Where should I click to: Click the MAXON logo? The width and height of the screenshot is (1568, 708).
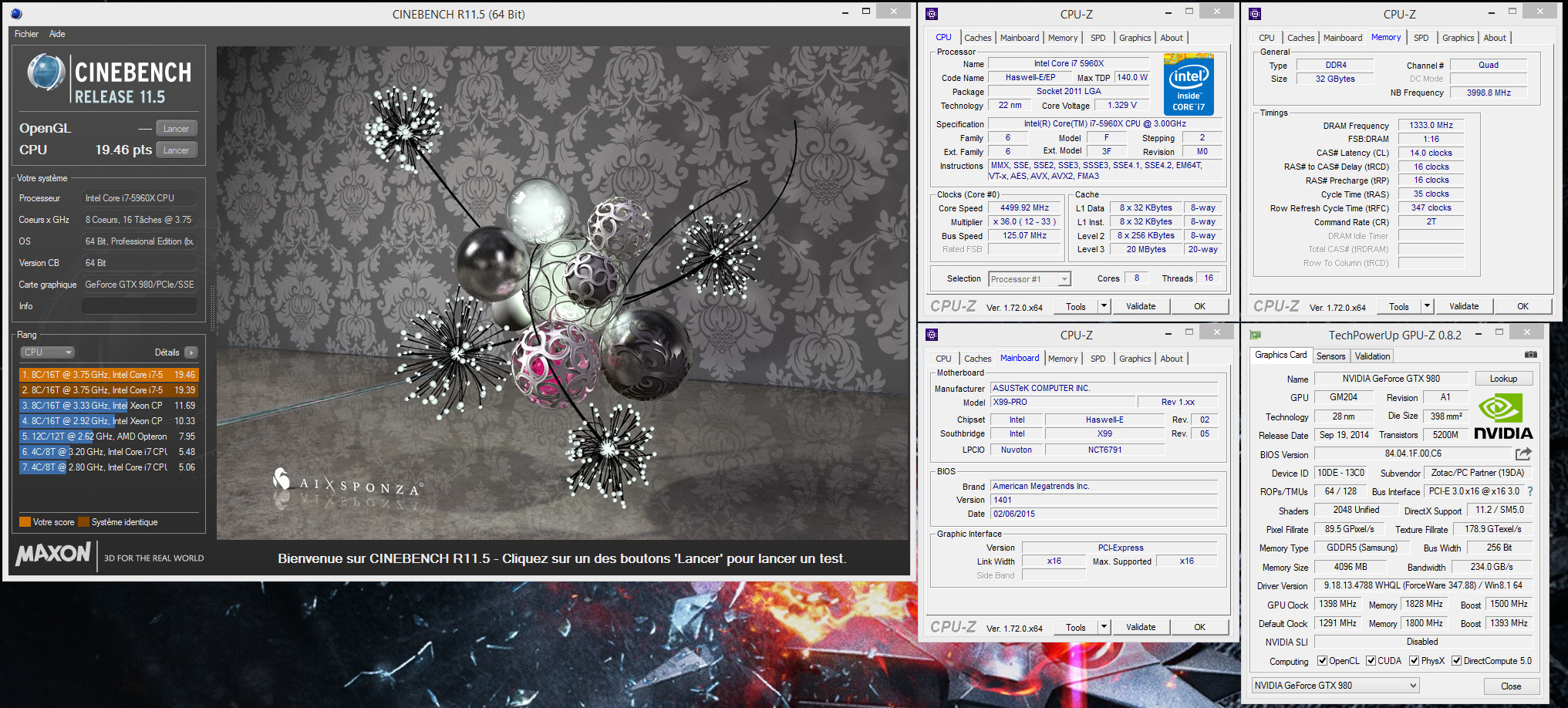click(x=54, y=554)
